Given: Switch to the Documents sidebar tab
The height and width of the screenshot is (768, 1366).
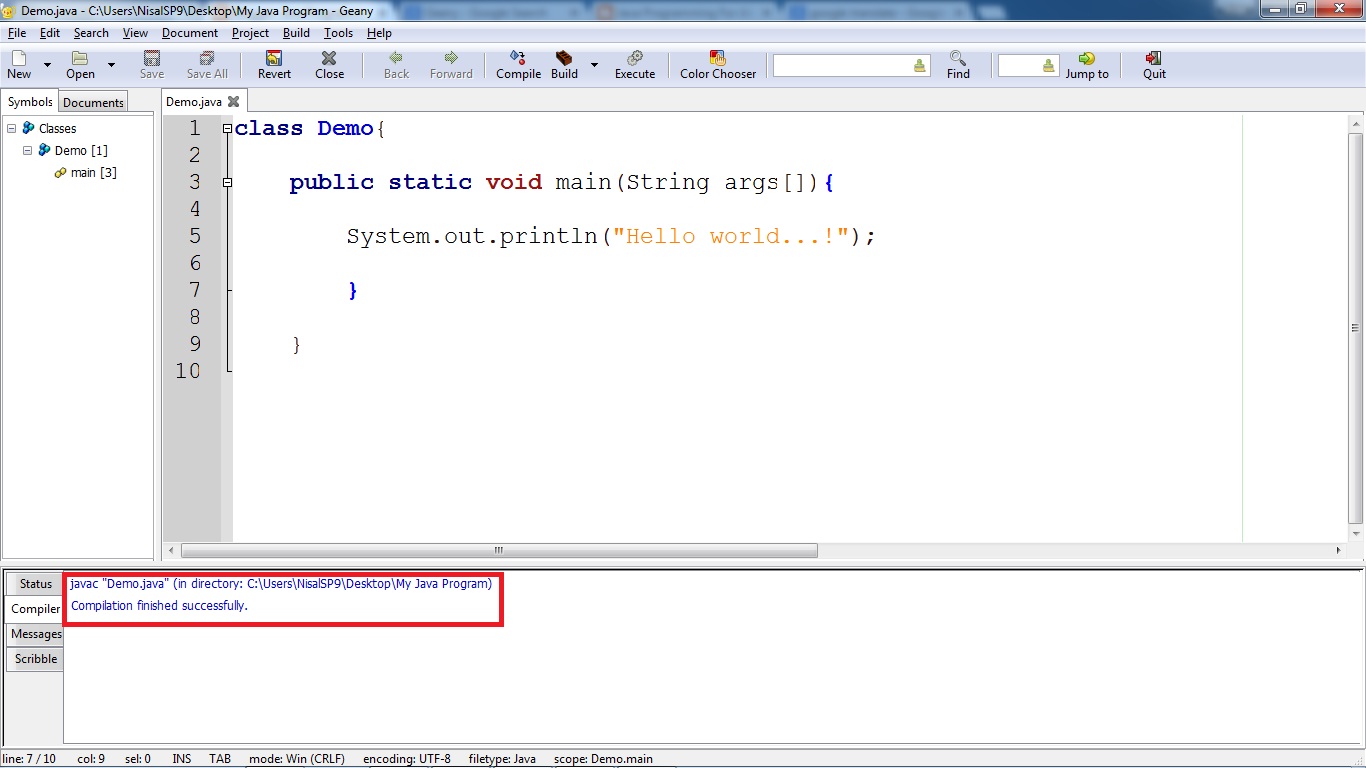Looking at the screenshot, I should click(x=93, y=102).
